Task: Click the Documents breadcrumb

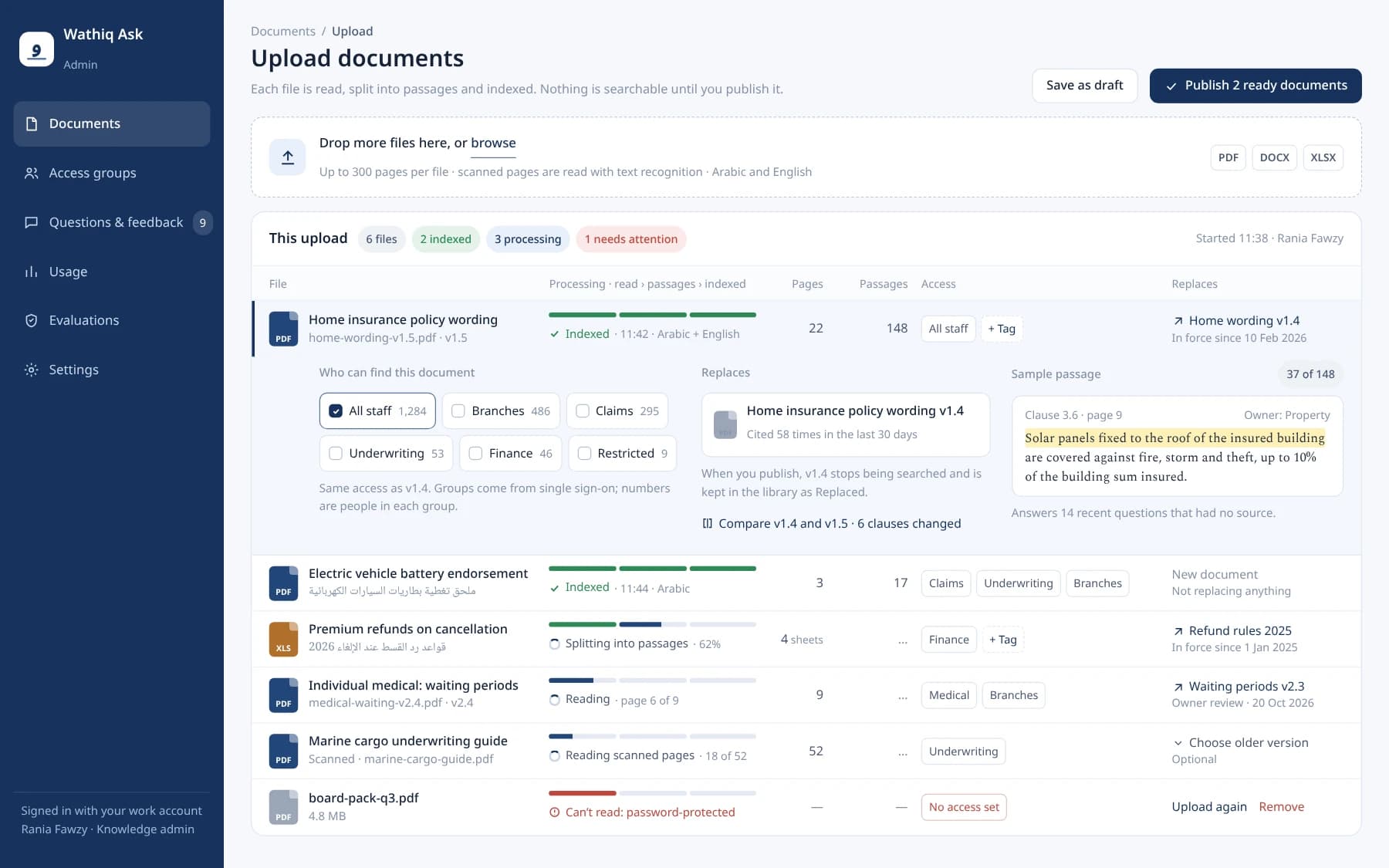Action: coord(282,32)
